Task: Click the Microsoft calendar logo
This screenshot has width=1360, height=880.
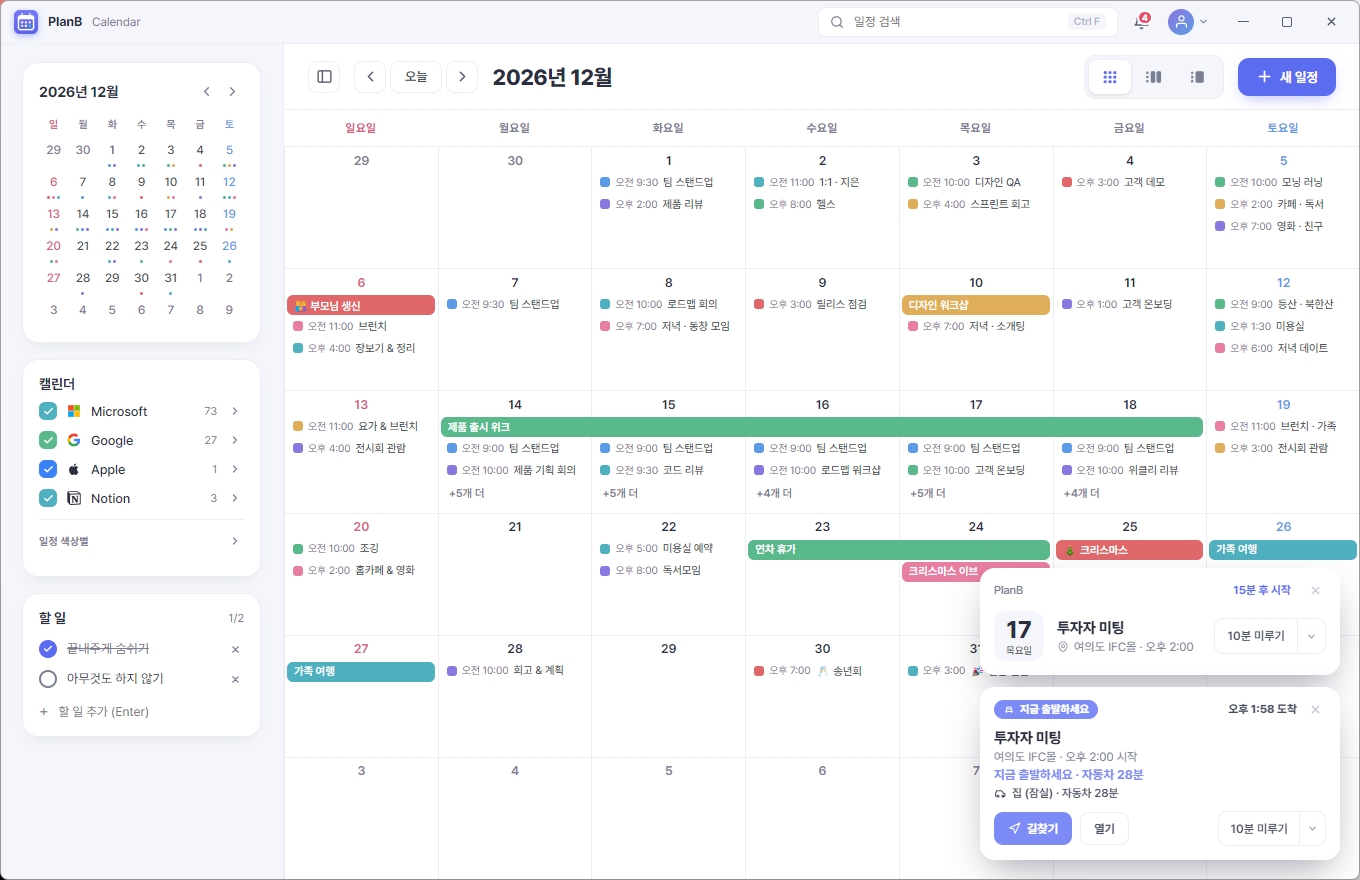Action: [74, 411]
